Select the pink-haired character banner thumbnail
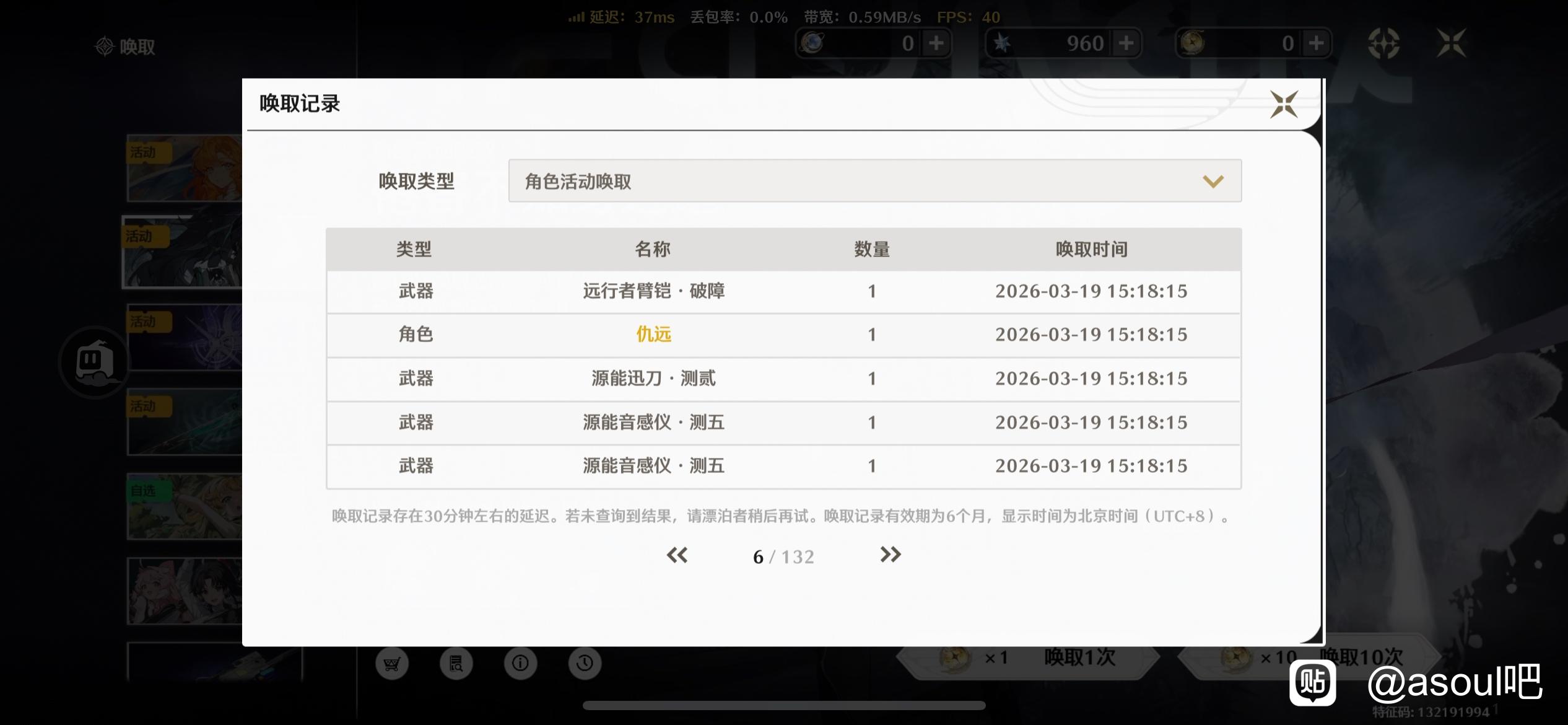This screenshot has height=725, width=1568. pyautogui.click(x=184, y=591)
